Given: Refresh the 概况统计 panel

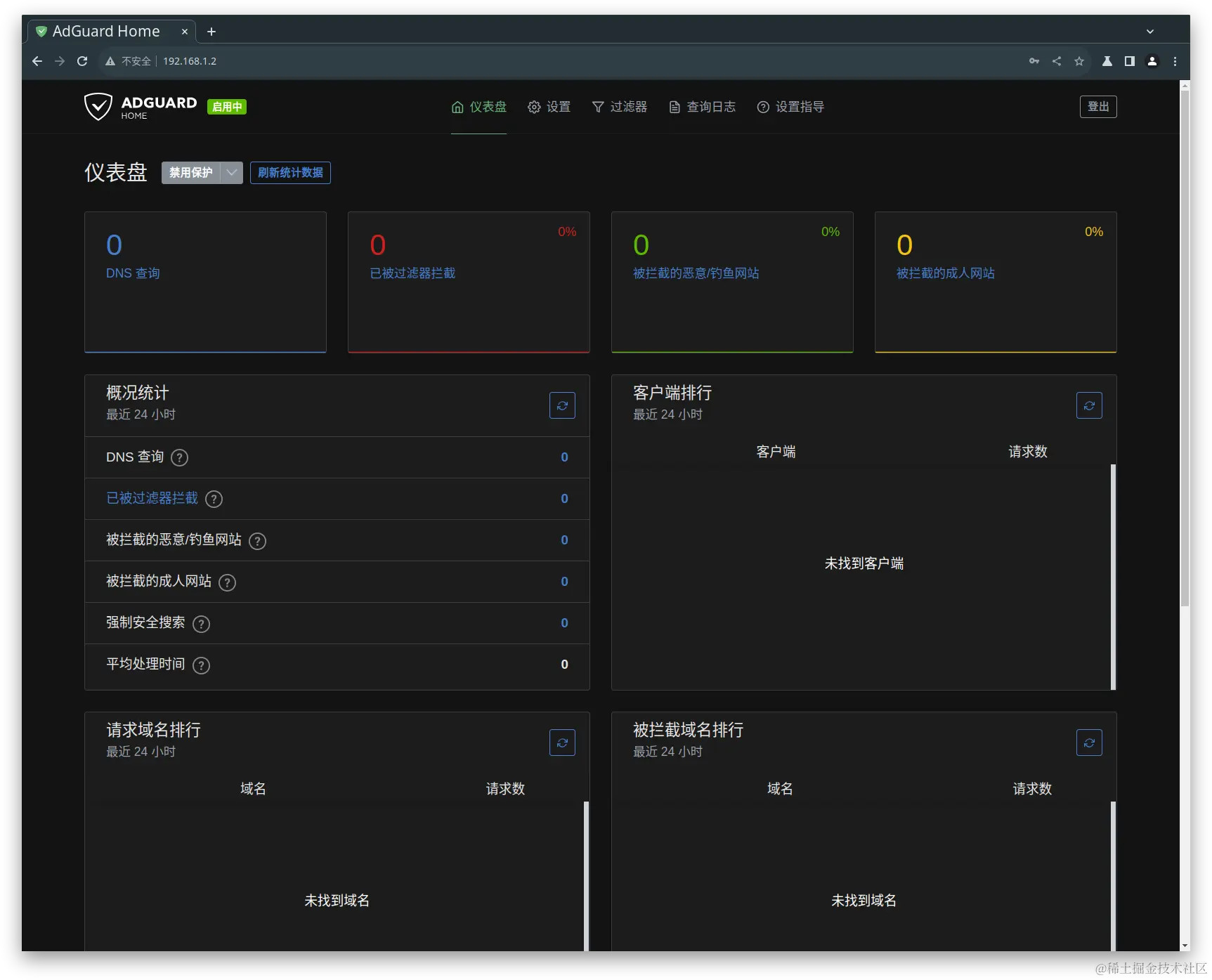Looking at the screenshot, I should [562, 405].
